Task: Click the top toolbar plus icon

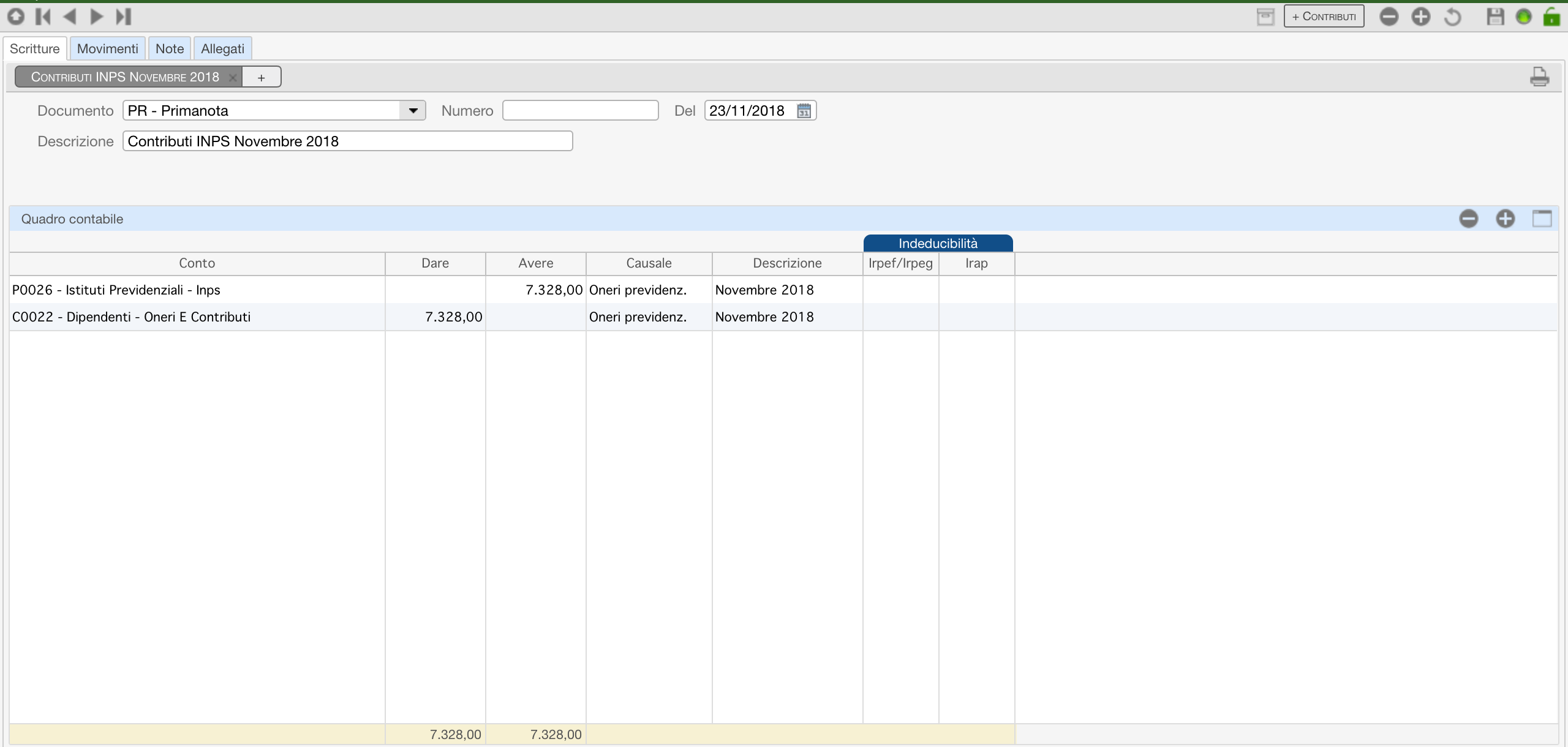Action: pos(1421,17)
